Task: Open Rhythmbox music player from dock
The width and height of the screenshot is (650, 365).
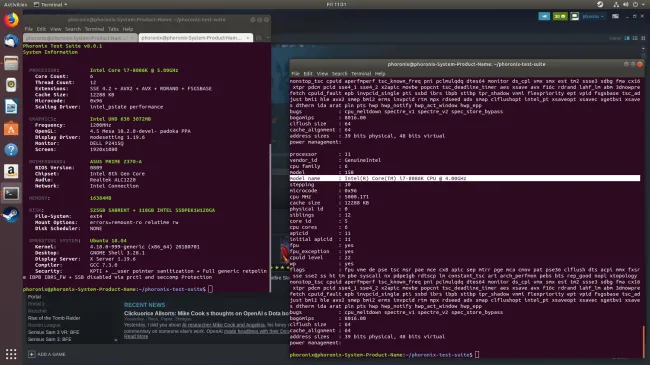Action: click(x=11, y=85)
